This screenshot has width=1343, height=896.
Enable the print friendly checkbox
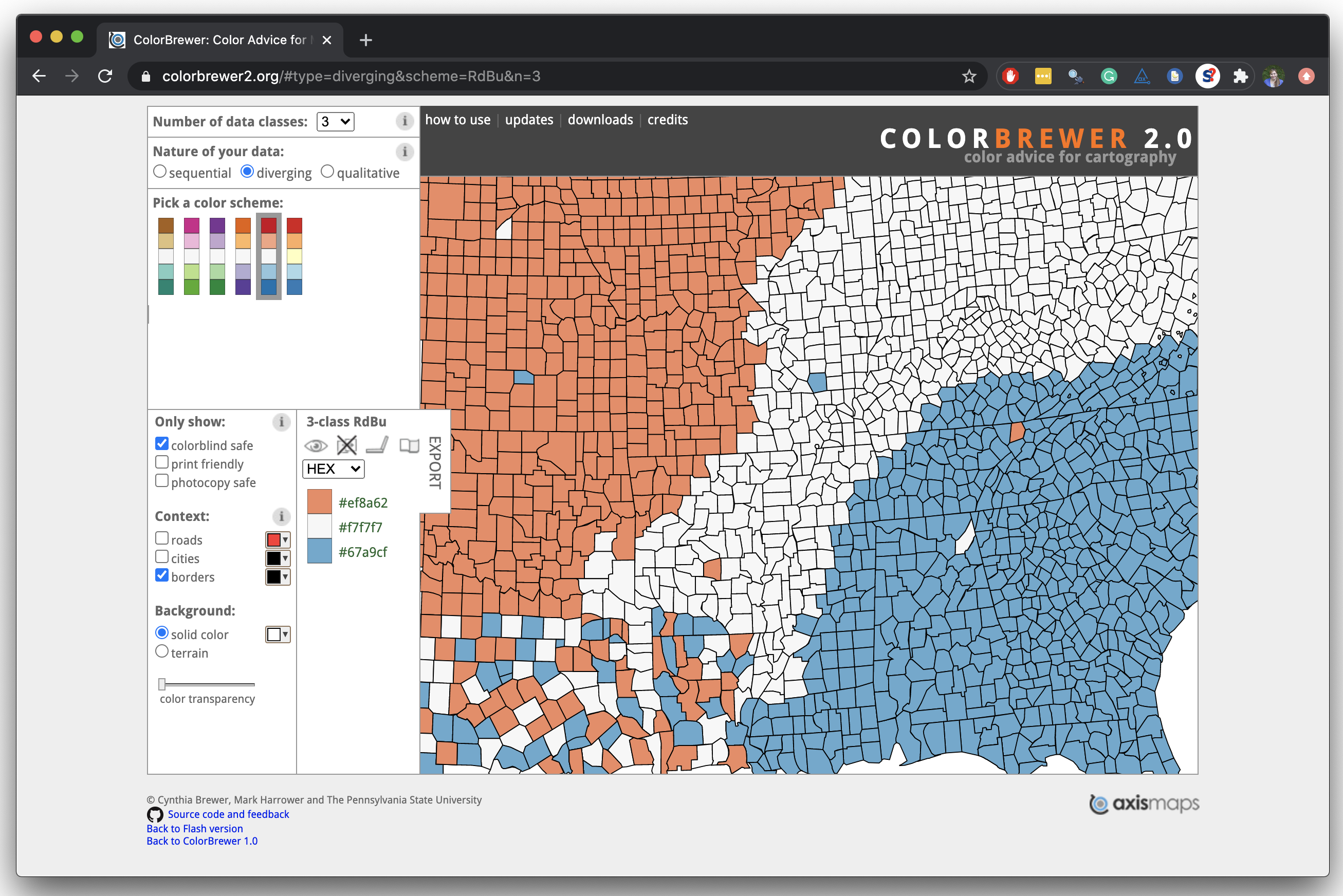(x=162, y=462)
